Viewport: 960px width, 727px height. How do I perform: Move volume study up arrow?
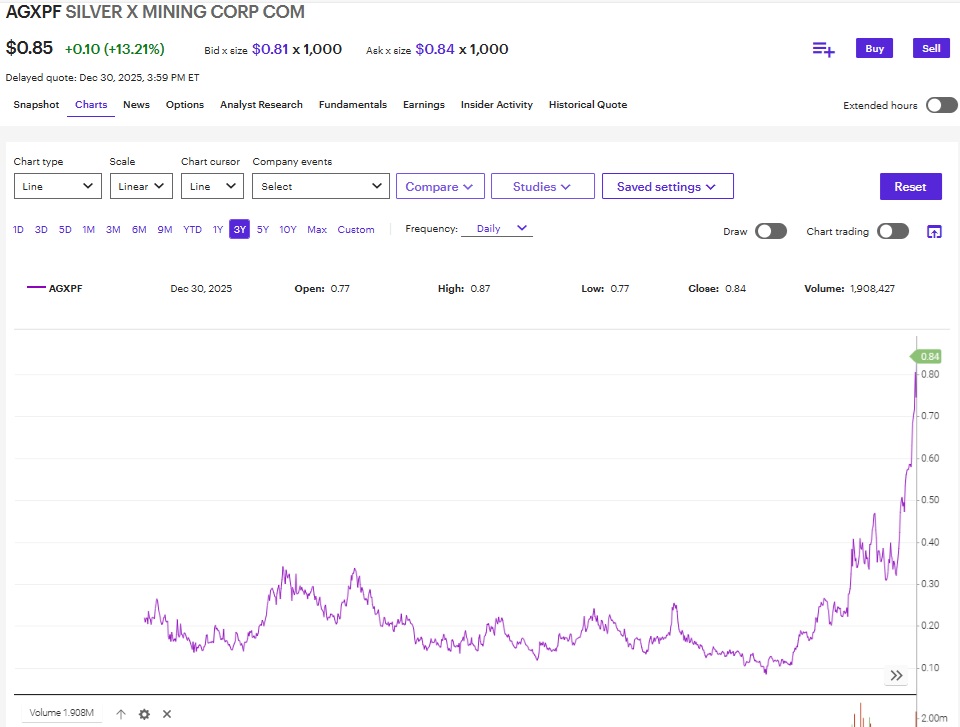[121, 714]
